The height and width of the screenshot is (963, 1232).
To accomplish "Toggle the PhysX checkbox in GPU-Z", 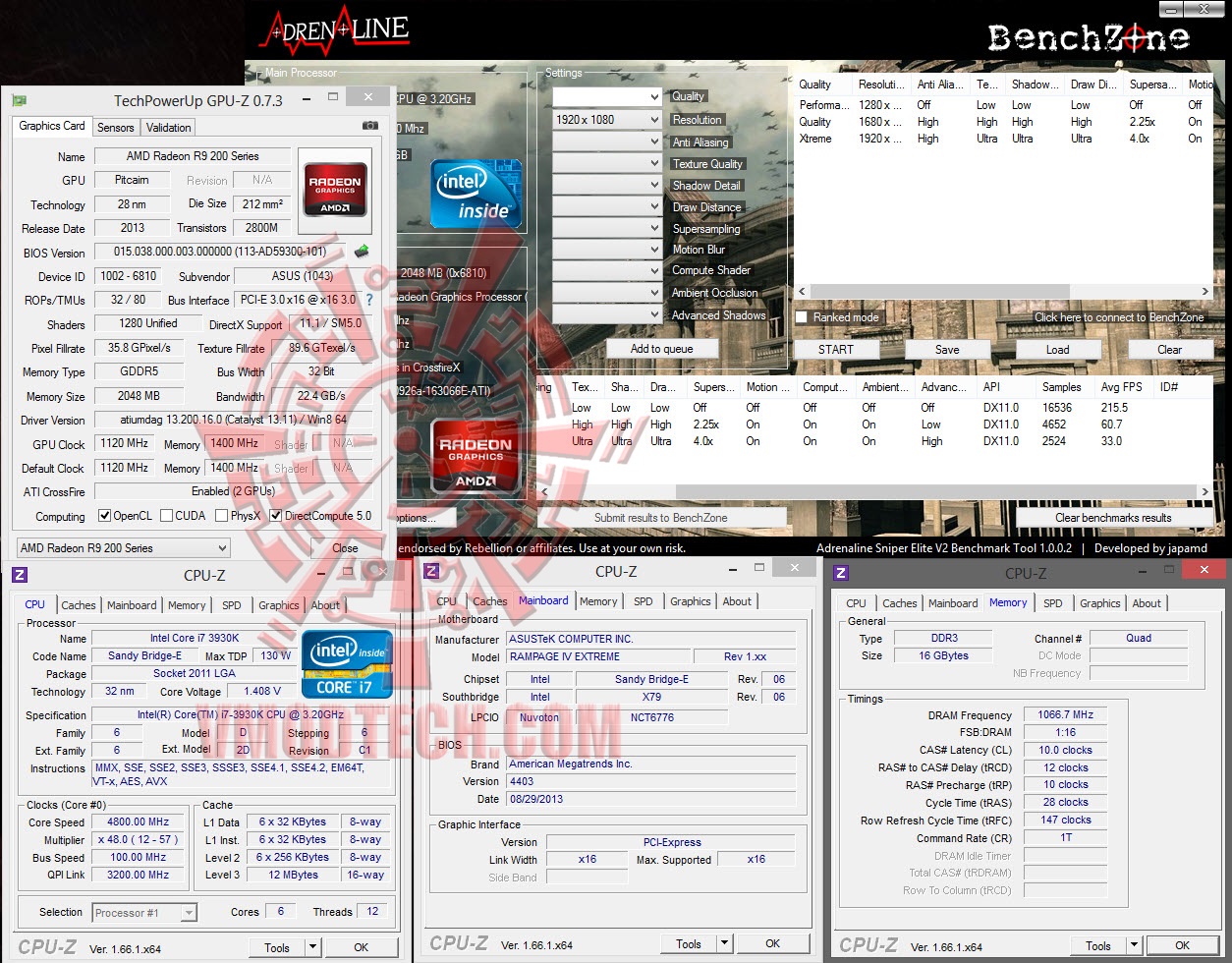I will coord(221,516).
